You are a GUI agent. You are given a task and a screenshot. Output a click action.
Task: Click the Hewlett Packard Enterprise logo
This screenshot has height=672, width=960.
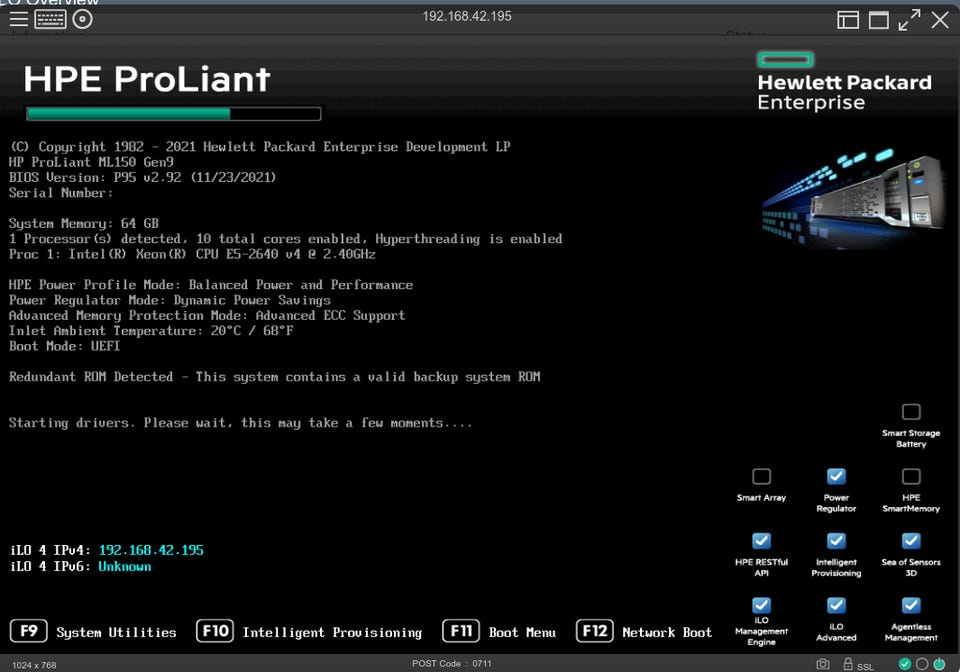tap(844, 82)
